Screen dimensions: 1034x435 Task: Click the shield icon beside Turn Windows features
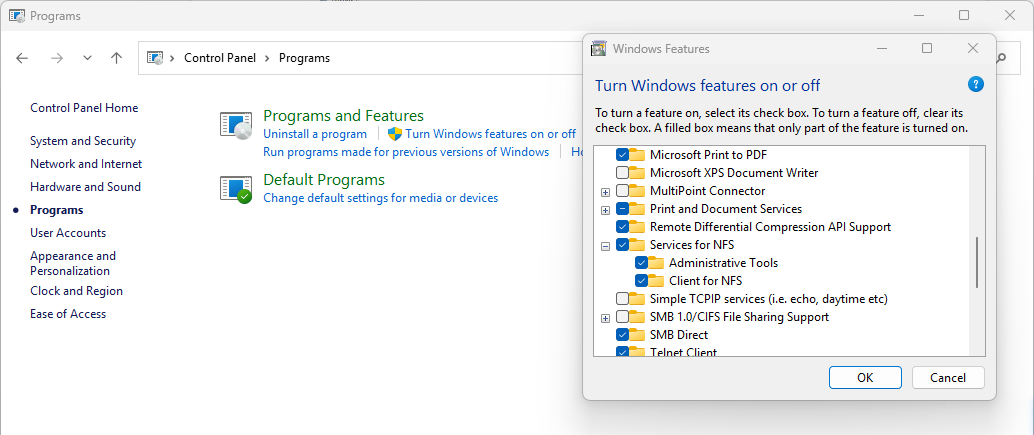(395, 134)
